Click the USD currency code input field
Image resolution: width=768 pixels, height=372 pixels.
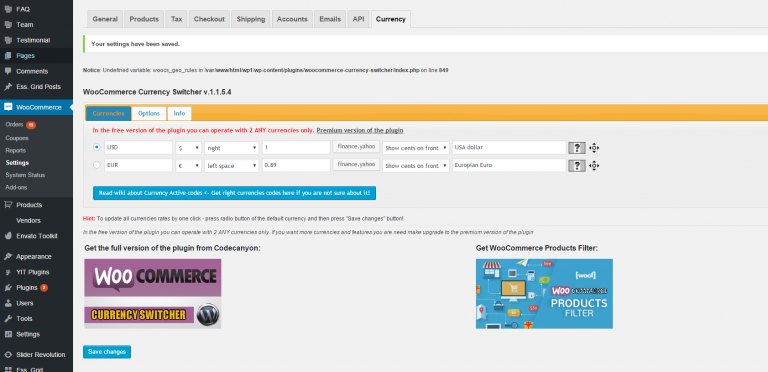[138, 148]
